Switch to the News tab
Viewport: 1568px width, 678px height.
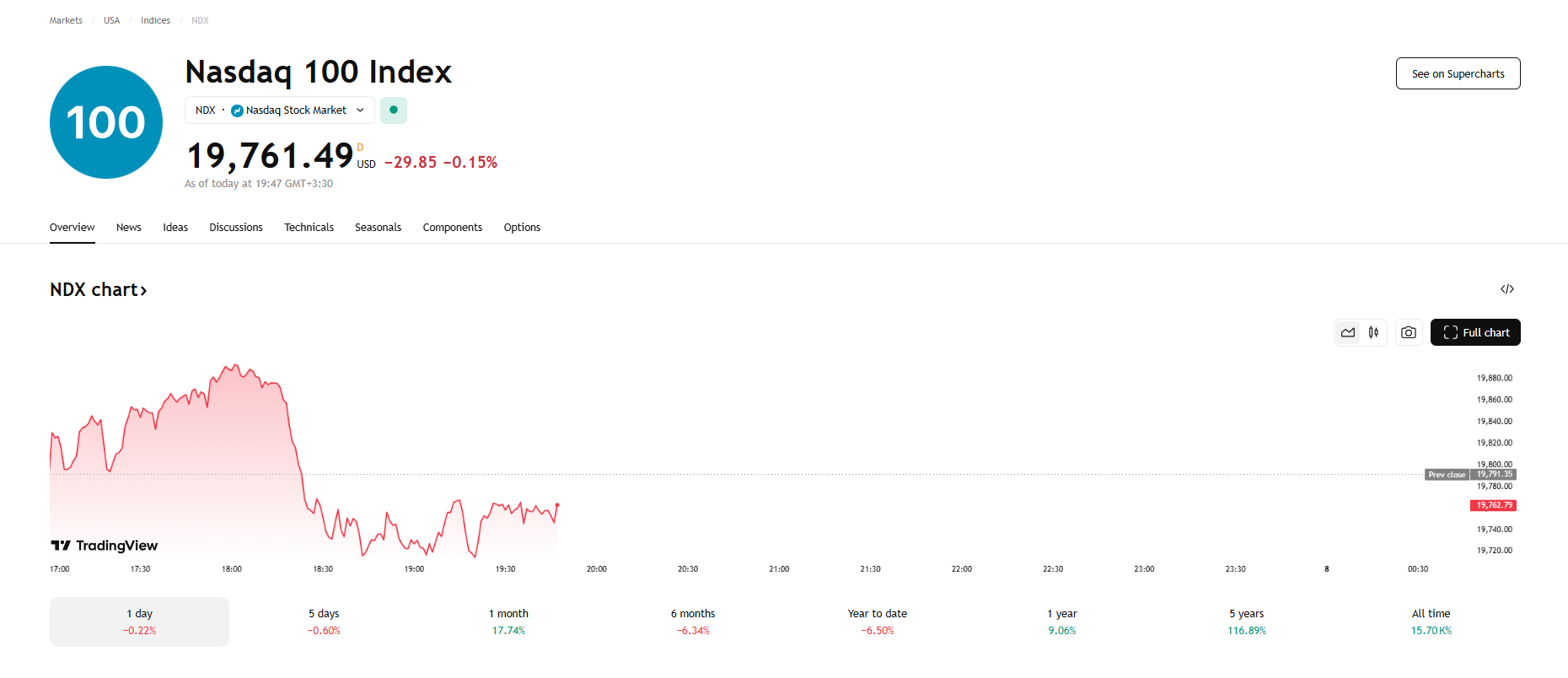(x=129, y=228)
